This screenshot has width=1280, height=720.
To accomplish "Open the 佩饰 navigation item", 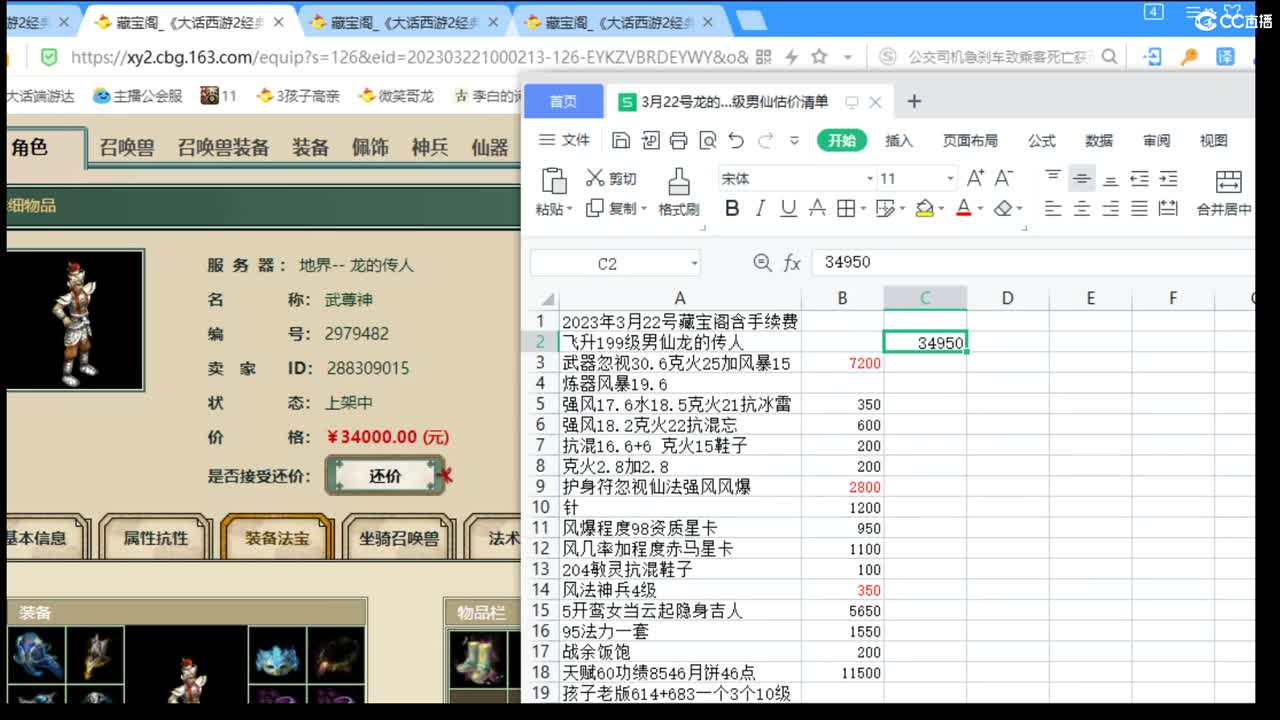I will [370, 148].
